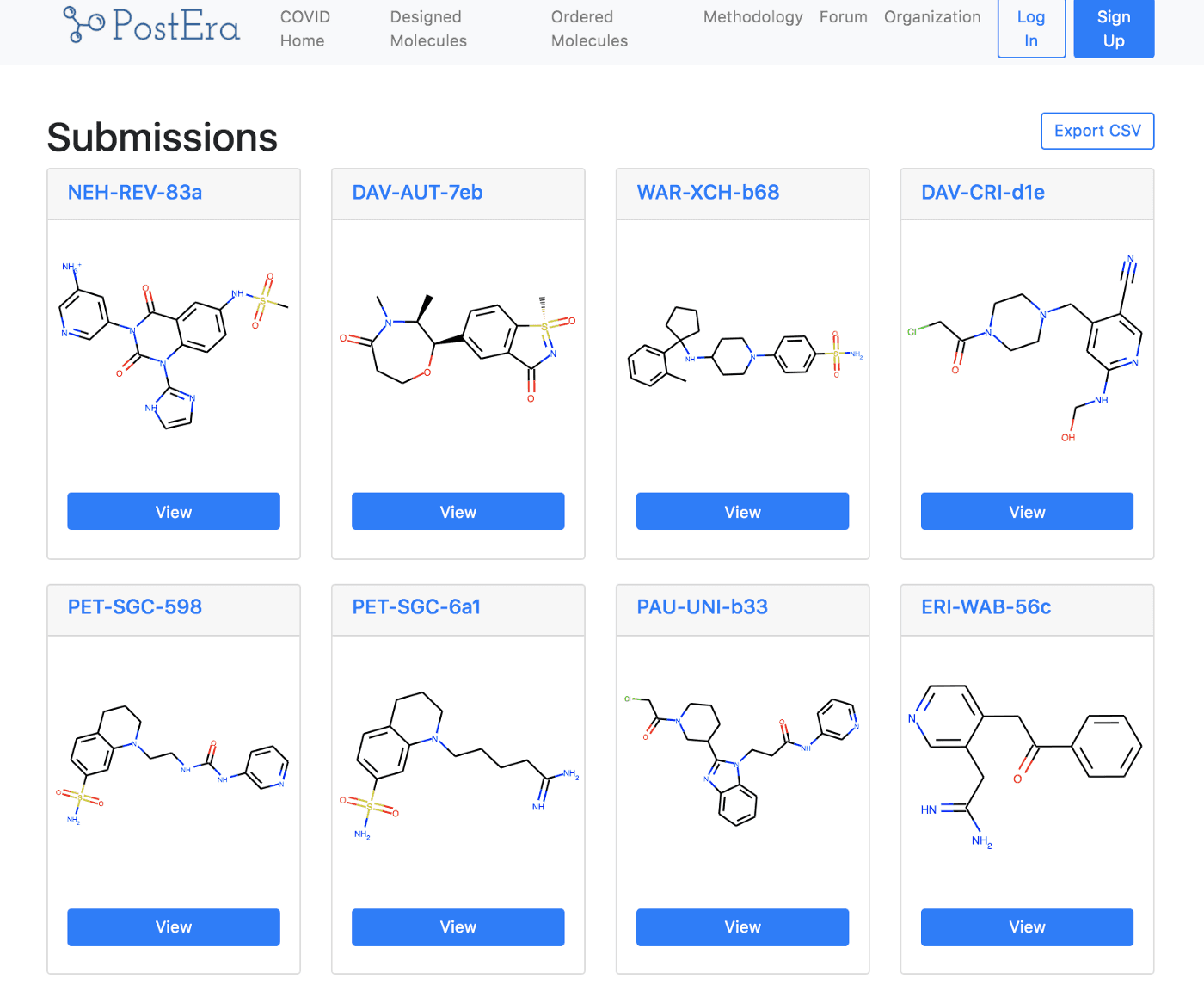Screen dimensions: 1204x991
Task: Open the Ordered Molecules section
Action: (x=588, y=28)
